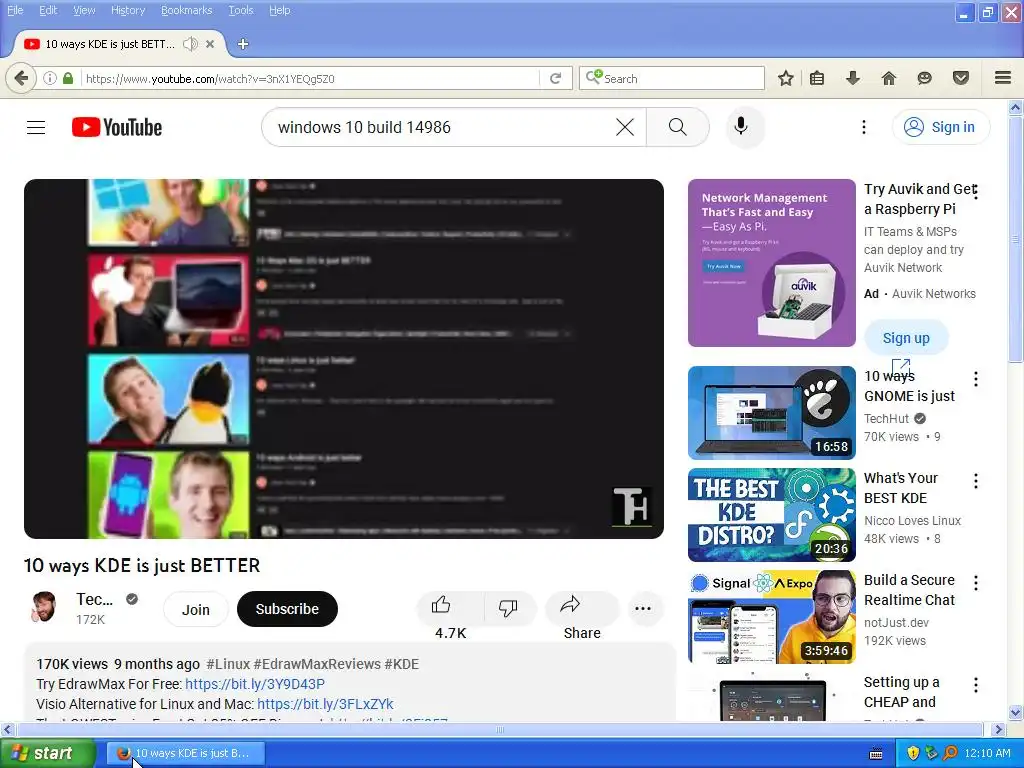Viewport: 1024px width, 768px height.
Task: Click the Auvik ad Sign up button
Action: point(906,338)
